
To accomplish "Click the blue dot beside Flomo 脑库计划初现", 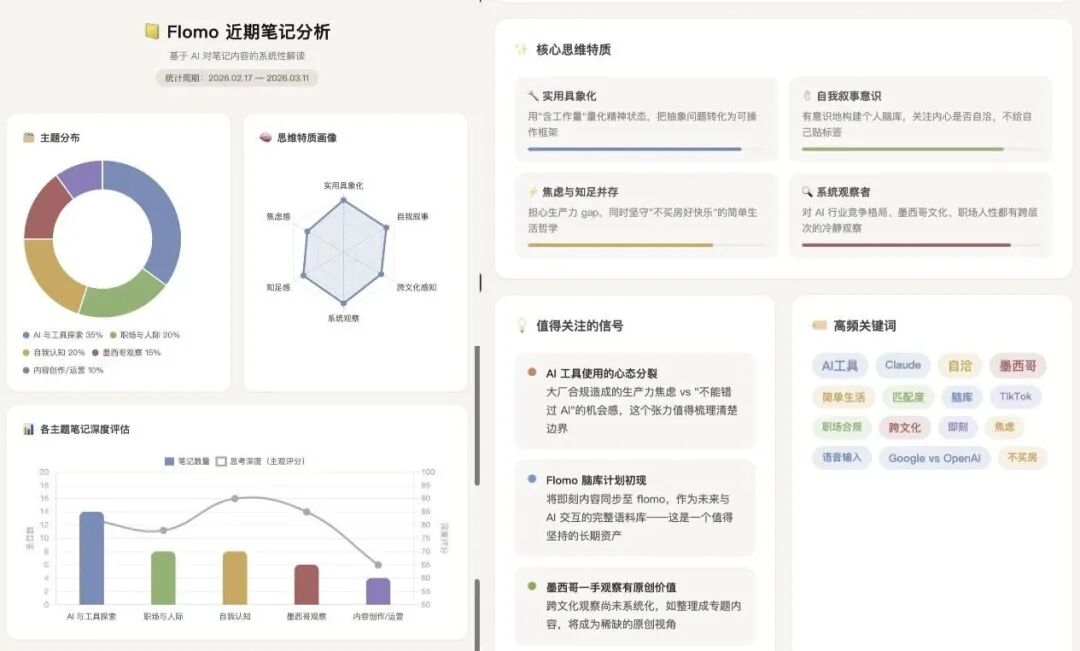I will (x=532, y=479).
